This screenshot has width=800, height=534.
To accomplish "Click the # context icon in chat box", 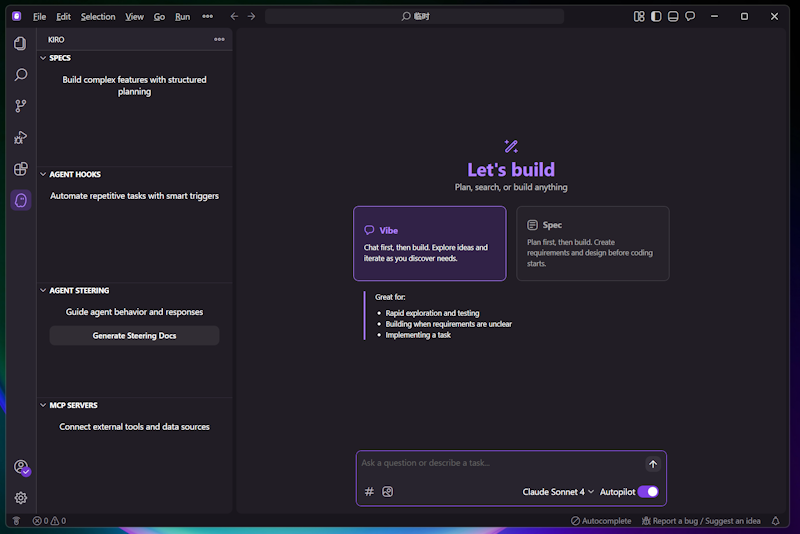I will point(369,491).
